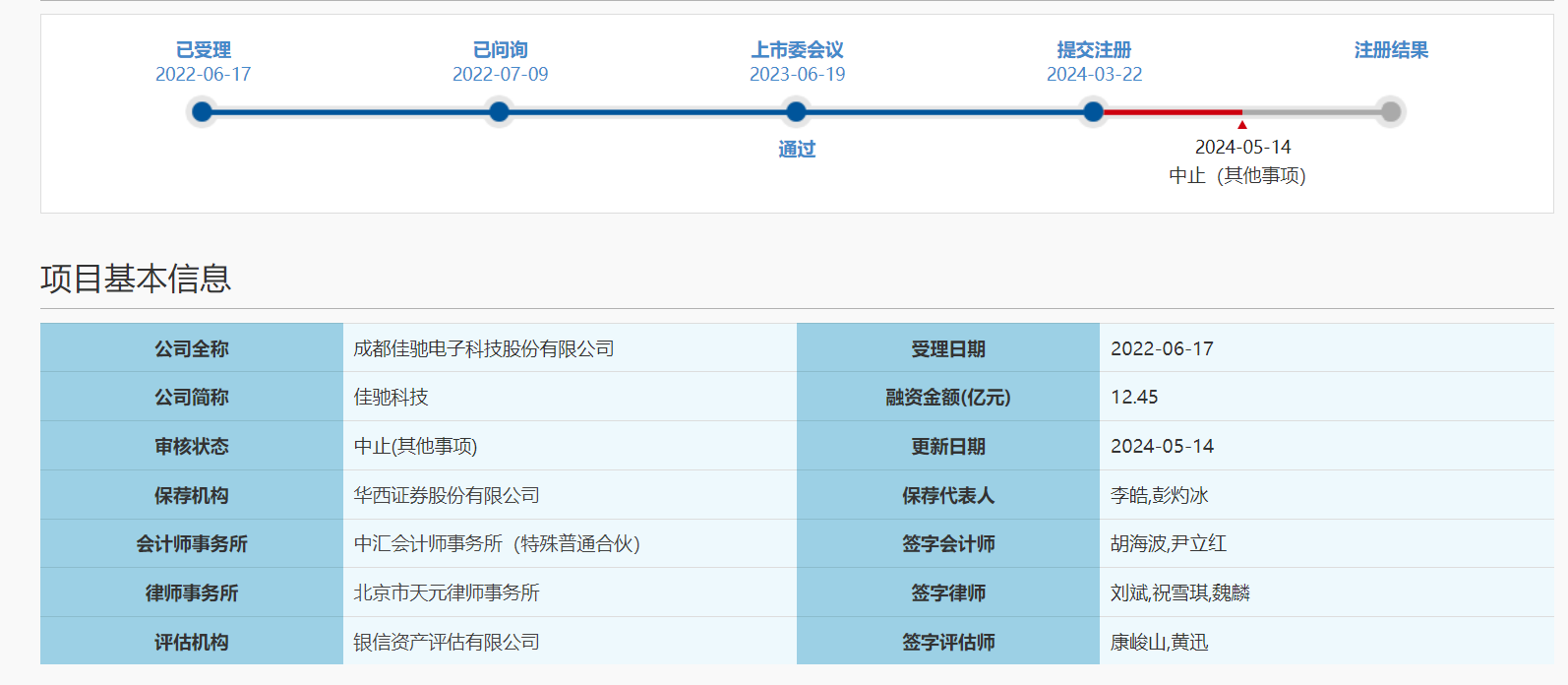
Task: Click the 已问询 timeline dot
Action: [x=500, y=112]
